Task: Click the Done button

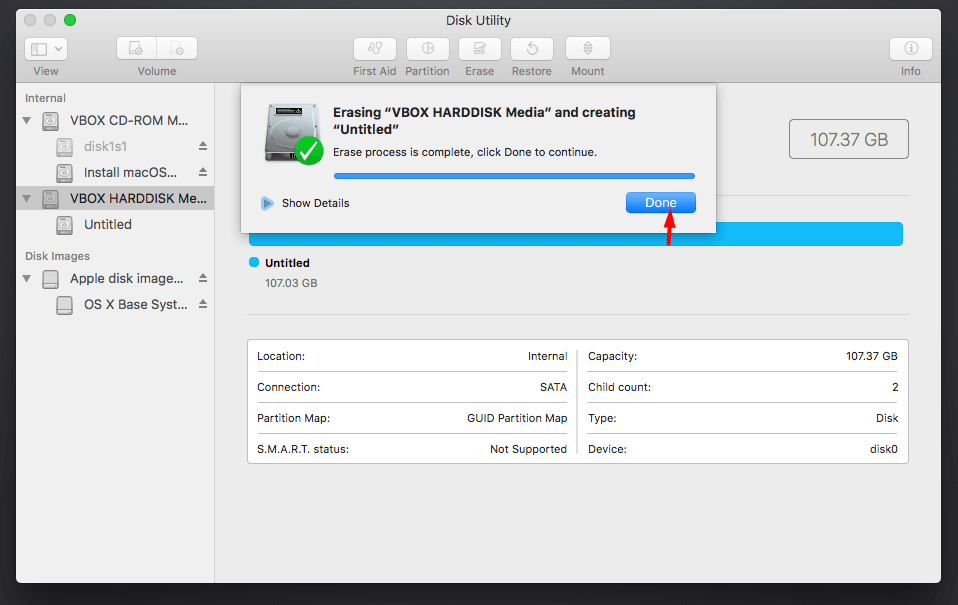Action: pyautogui.click(x=660, y=203)
